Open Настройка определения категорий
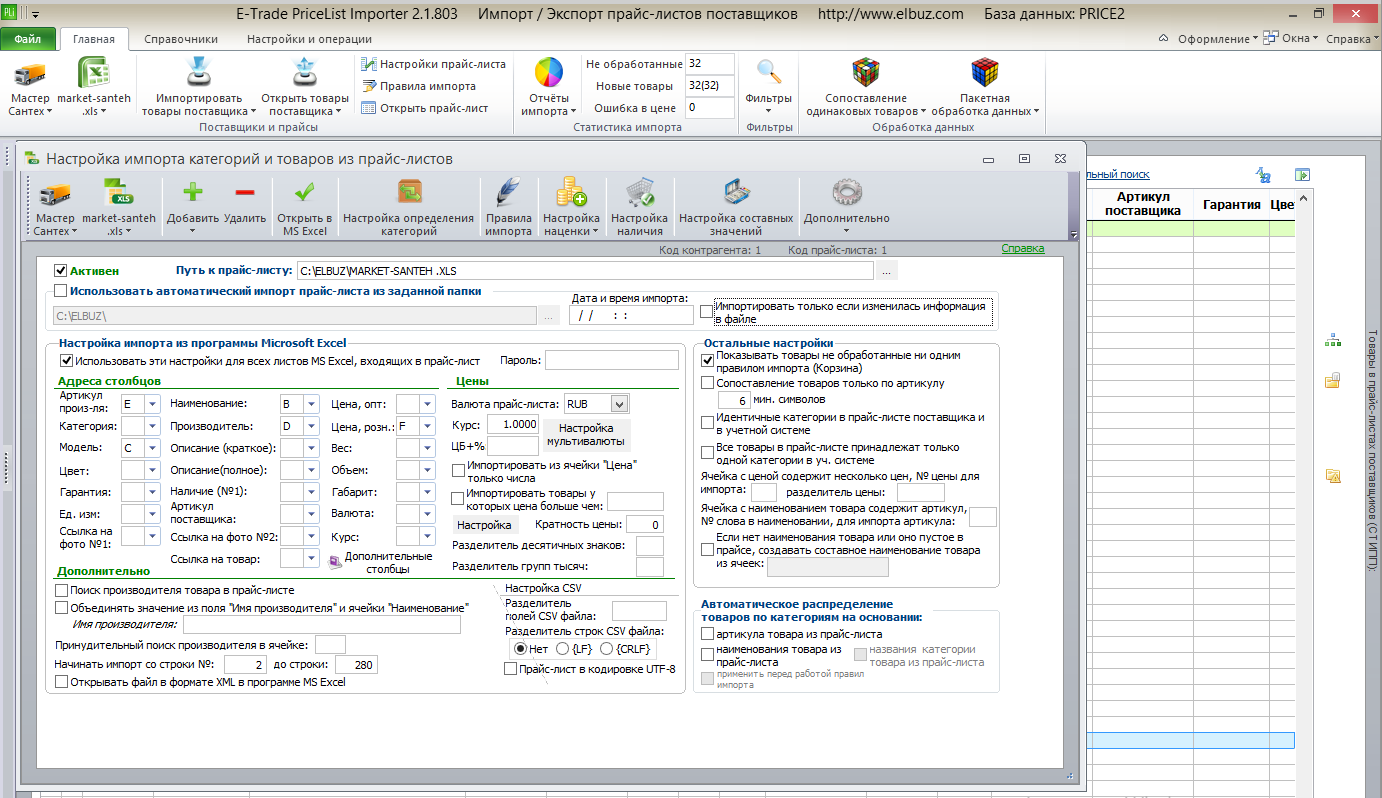 click(x=408, y=208)
